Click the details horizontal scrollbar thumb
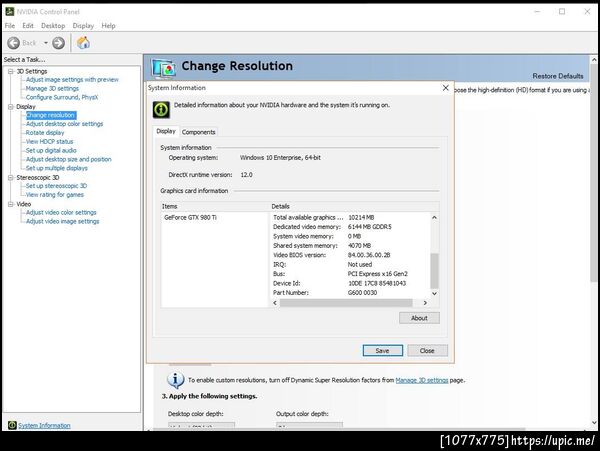The width and height of the screenshot is (600, 451). click(x=346, y=303)
